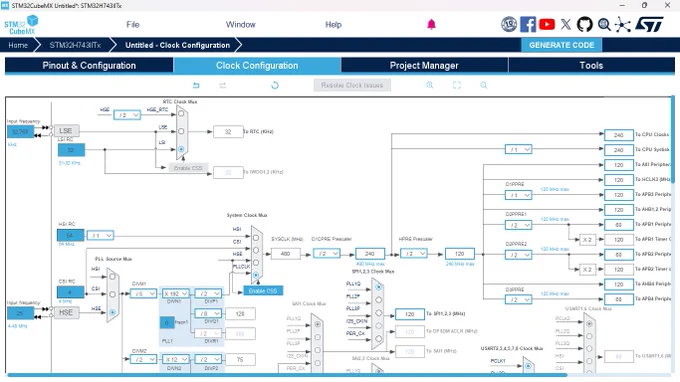Click the 10 years anniversary badge icon
Screen dimensions: 680x382
(x=509, y=24)
